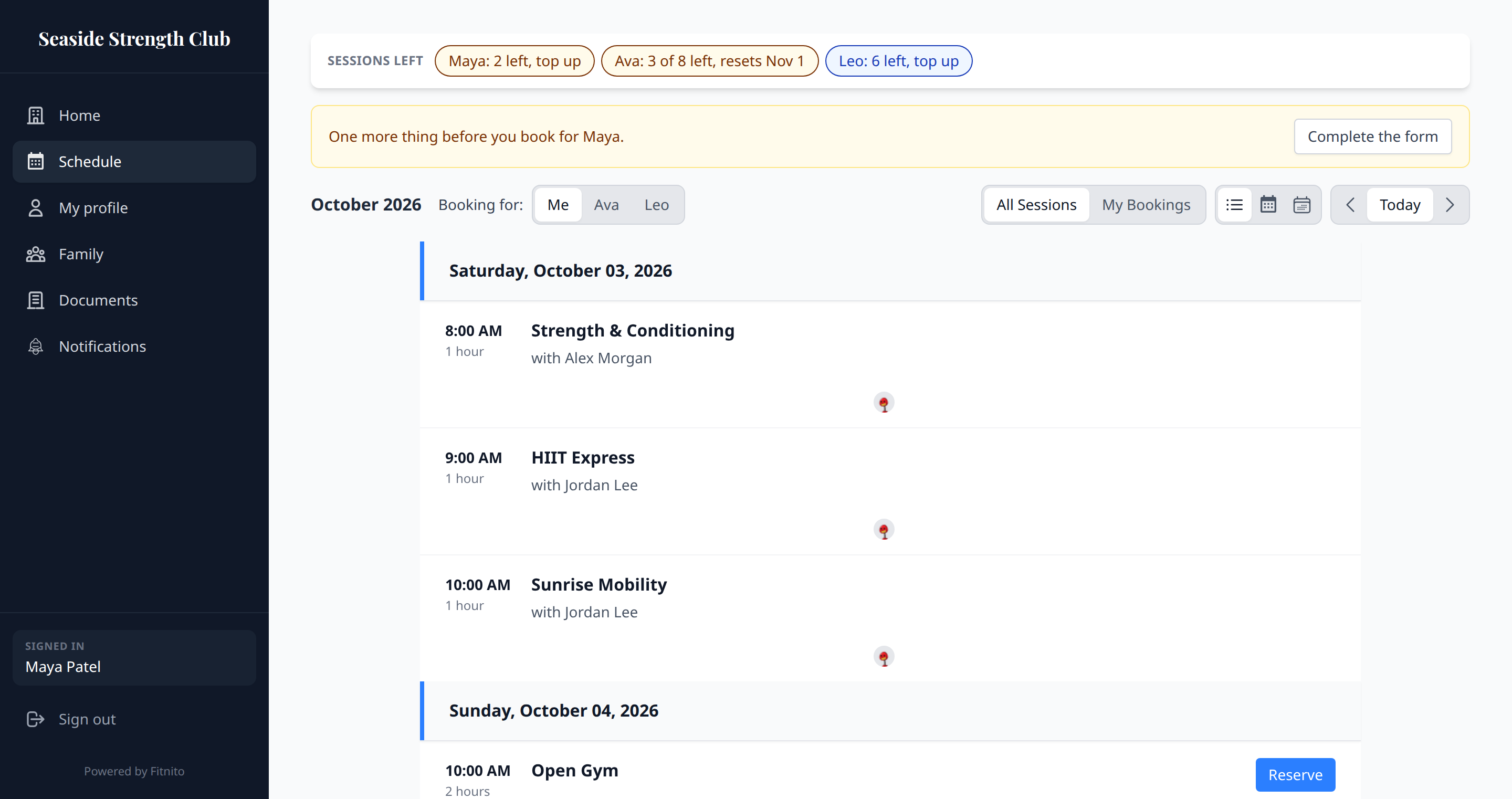Click Ava: 3 of 8 left pill
The height and width of the screenshot is (799, 1512).
pos(709,60)
